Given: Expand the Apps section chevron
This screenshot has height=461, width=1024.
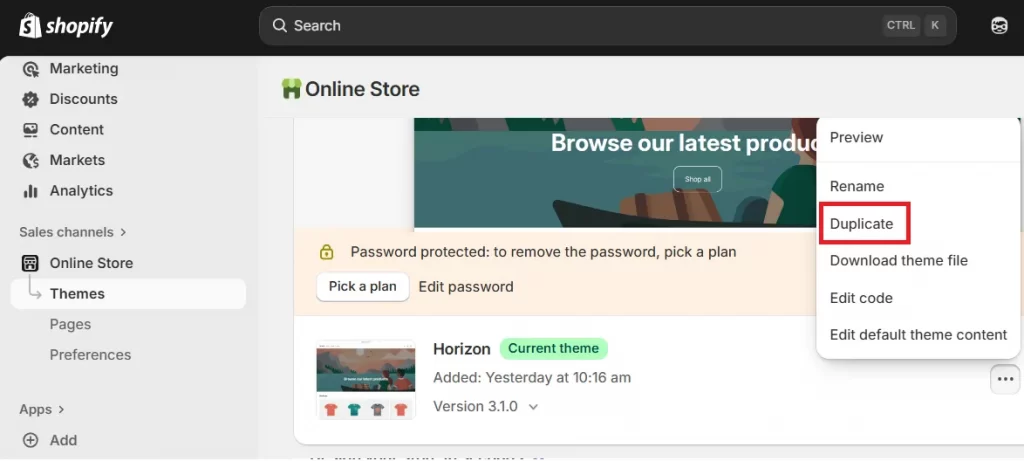Looking at the screenshot, I should click(61, 409).
